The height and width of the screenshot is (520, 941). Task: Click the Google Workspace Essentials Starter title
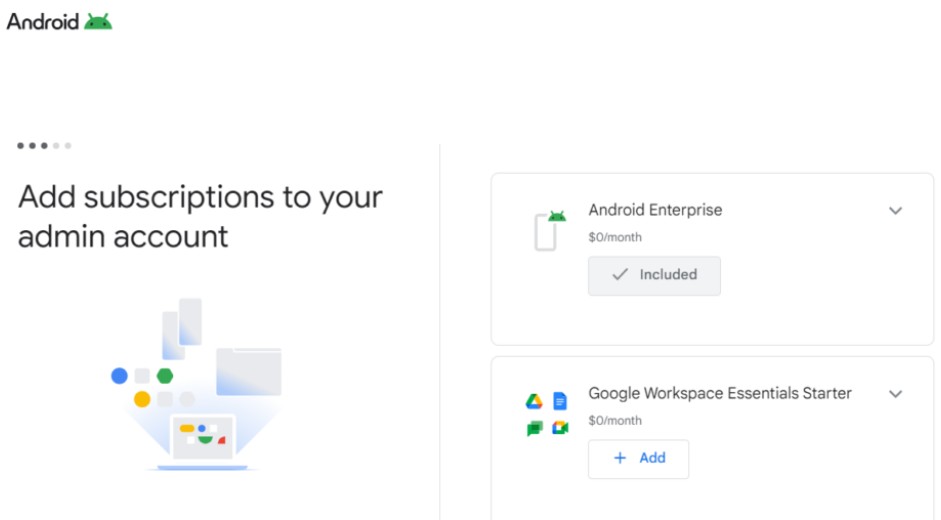tap(720, 393)
